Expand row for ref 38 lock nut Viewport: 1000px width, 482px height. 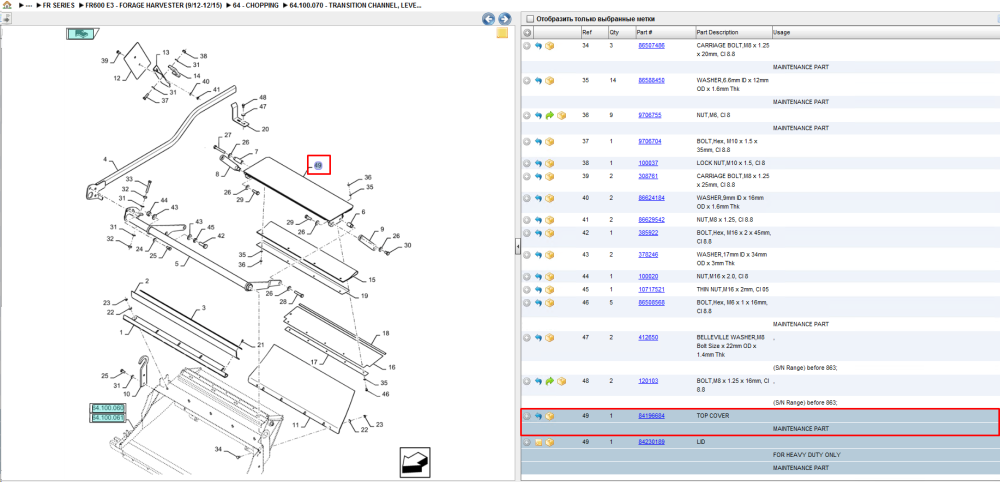point(527,163)
